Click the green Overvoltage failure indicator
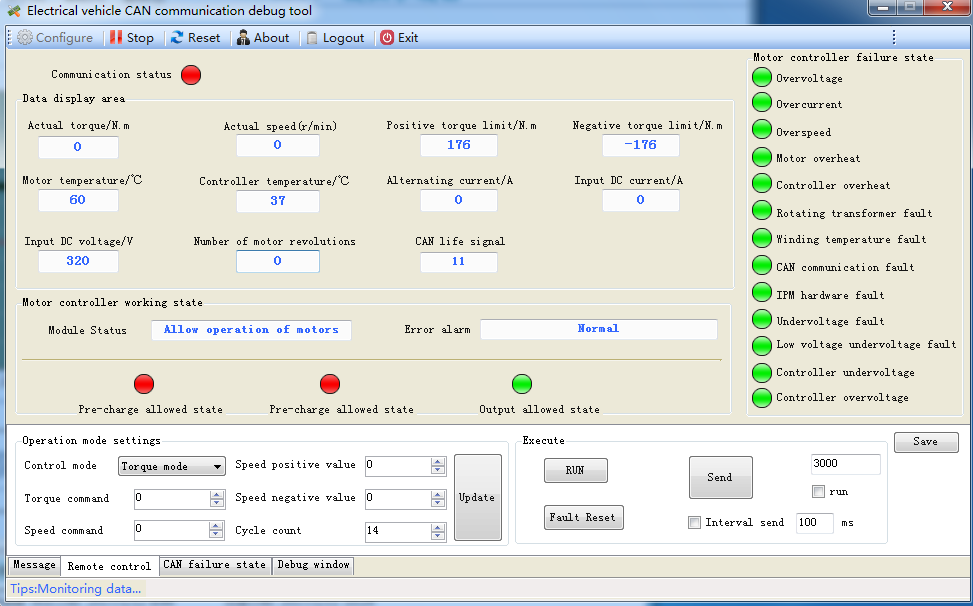This screenshot has height=606, width=973. [x=762, y=78]
